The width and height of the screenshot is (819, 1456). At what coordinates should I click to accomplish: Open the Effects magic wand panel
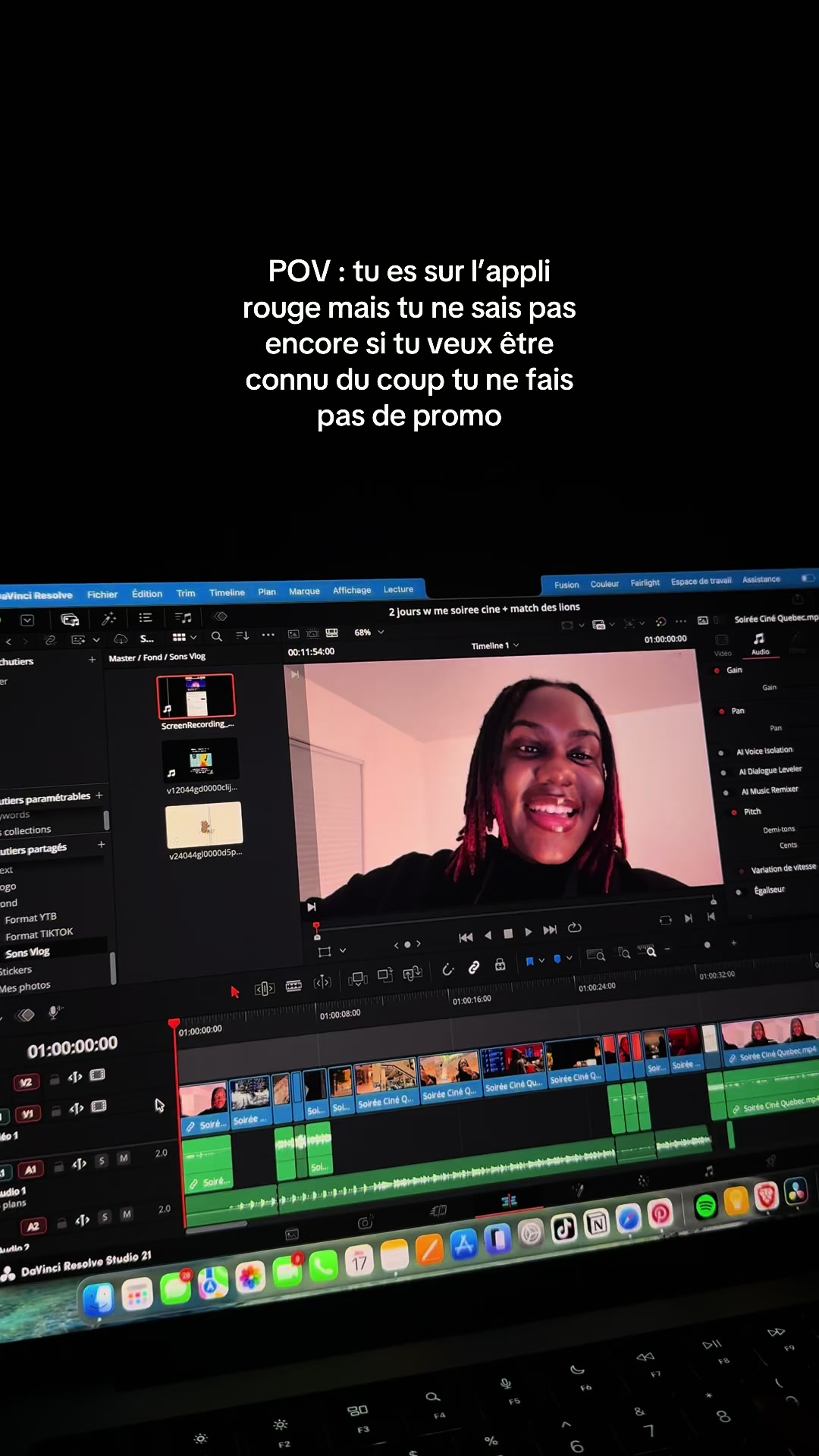(x=108, y=618)
